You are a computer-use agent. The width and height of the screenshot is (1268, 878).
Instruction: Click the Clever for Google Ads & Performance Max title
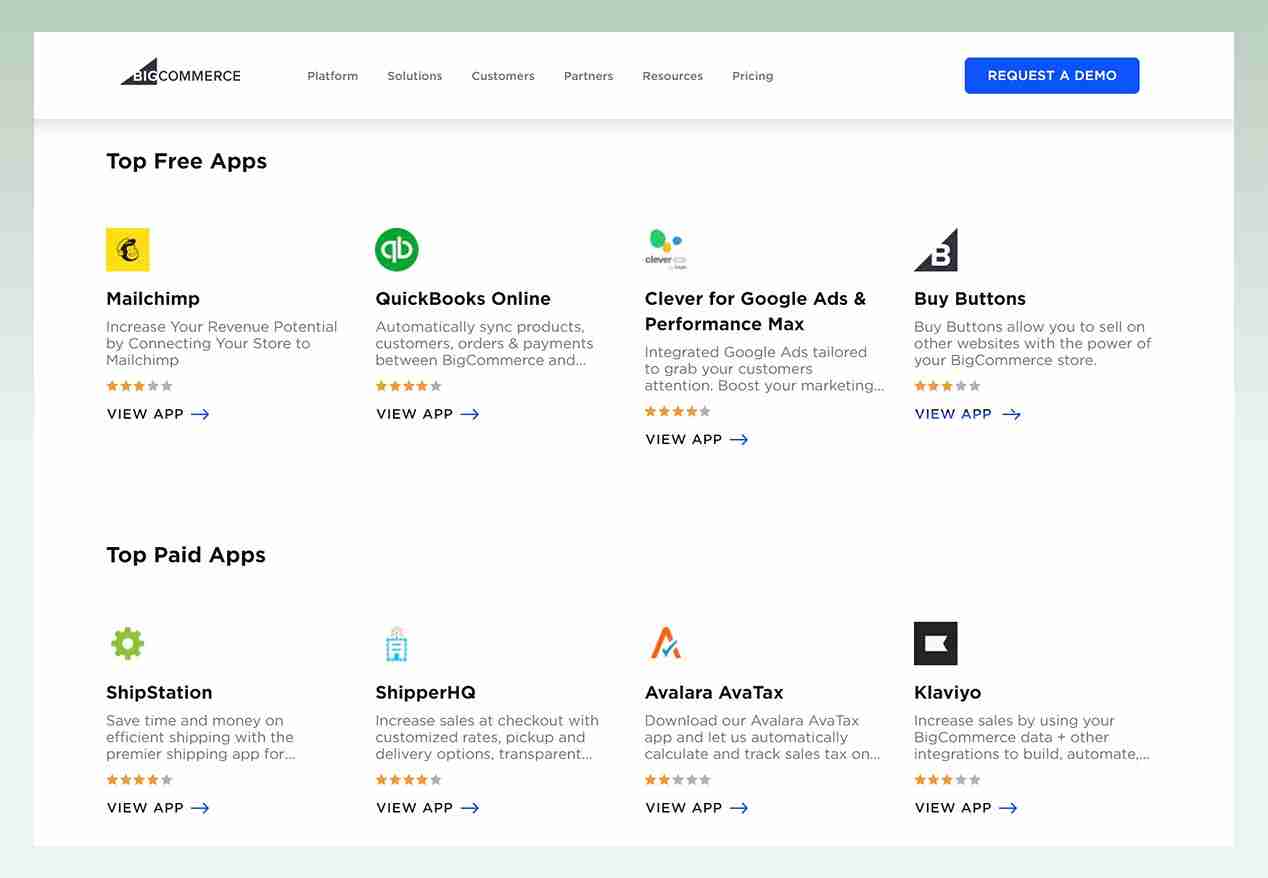(x=756, y=311)
